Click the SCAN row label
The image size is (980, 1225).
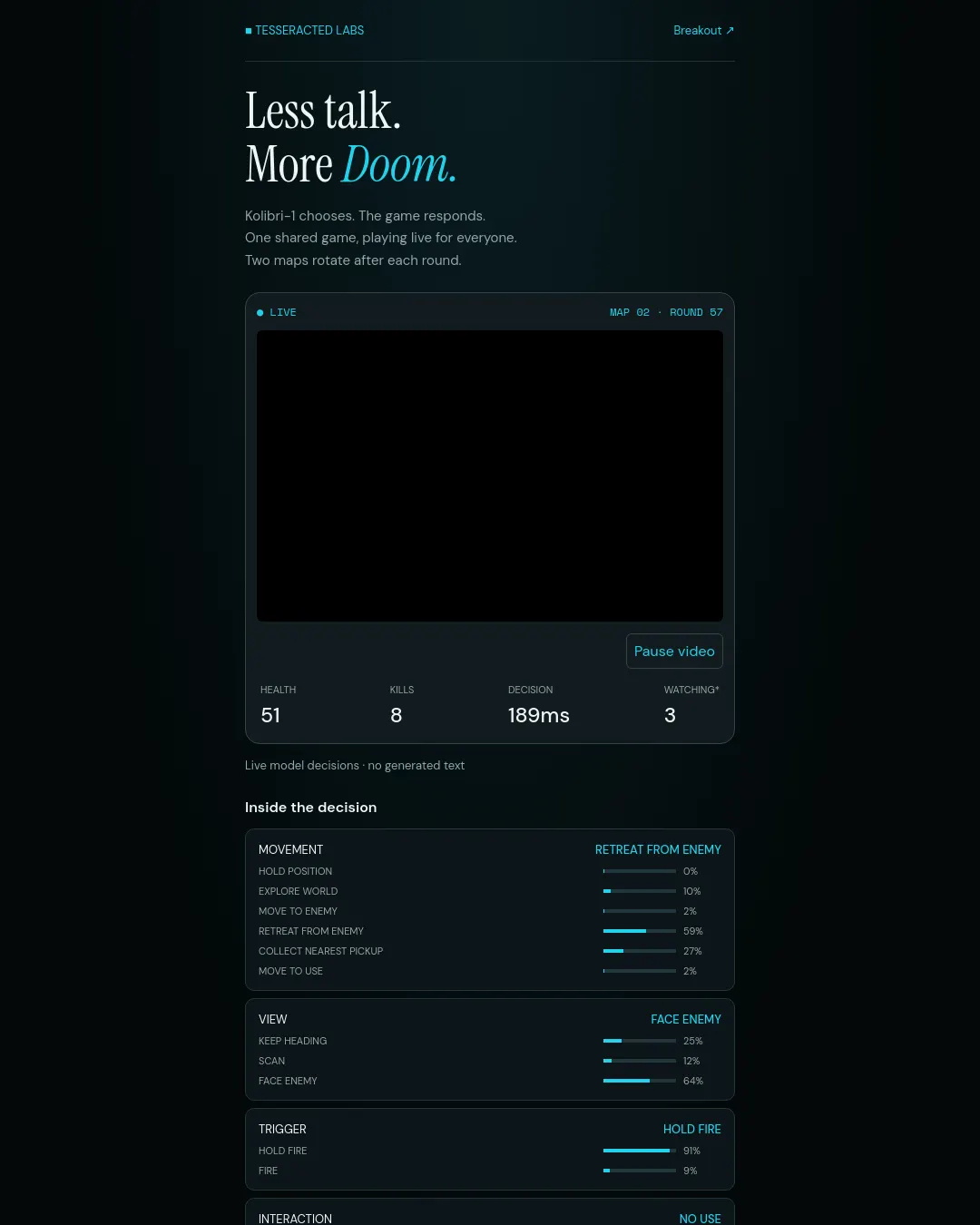[x=271, y=1061]
